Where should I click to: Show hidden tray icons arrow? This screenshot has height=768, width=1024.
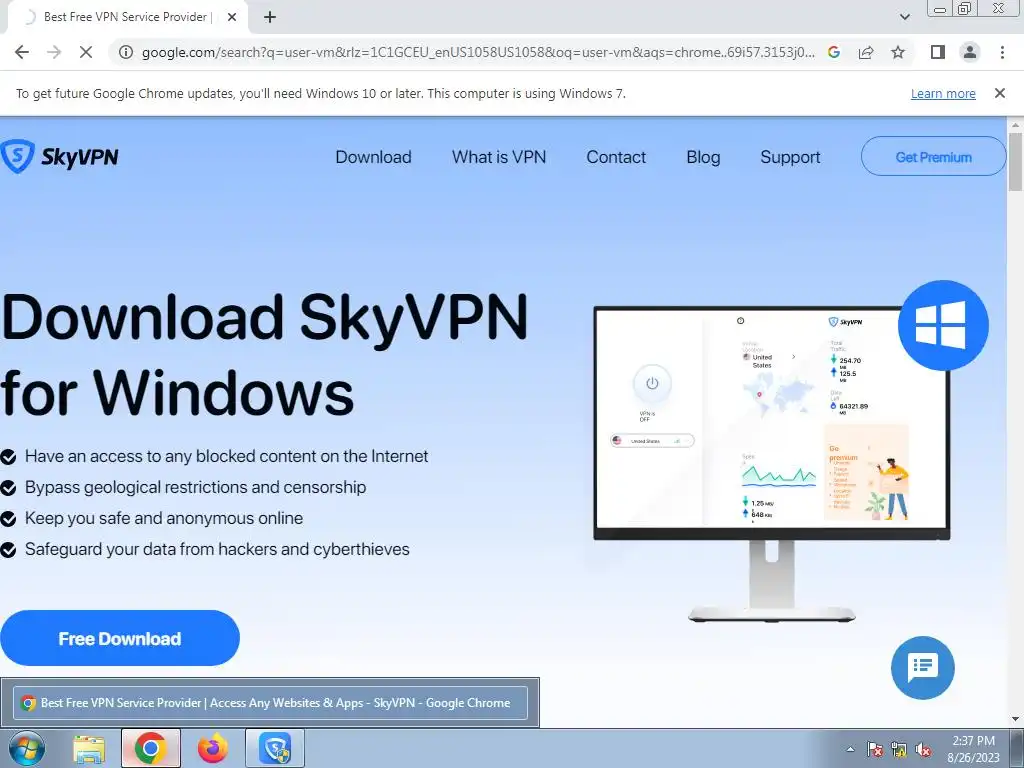[x=850, y=749]
